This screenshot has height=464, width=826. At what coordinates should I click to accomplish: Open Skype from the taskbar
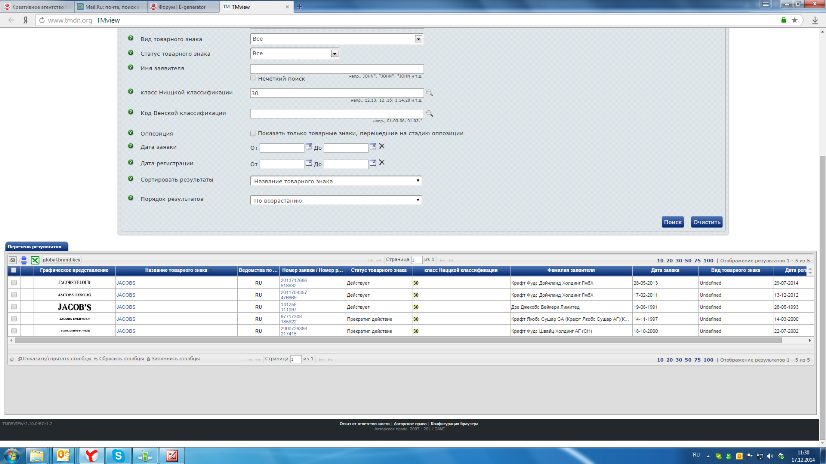click(119, 456)
